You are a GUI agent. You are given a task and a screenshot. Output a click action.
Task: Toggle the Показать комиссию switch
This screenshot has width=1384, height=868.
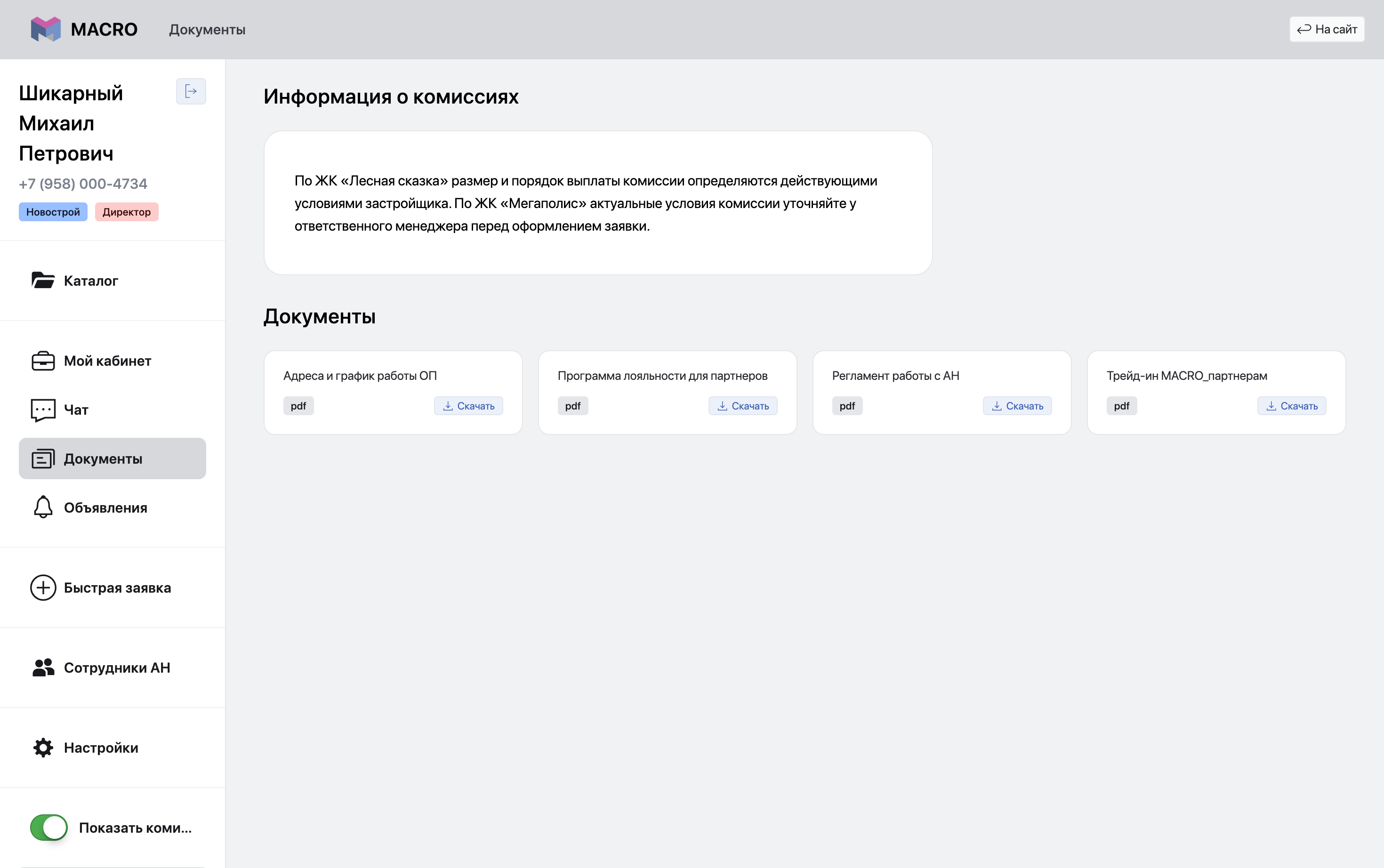point(49,828)
